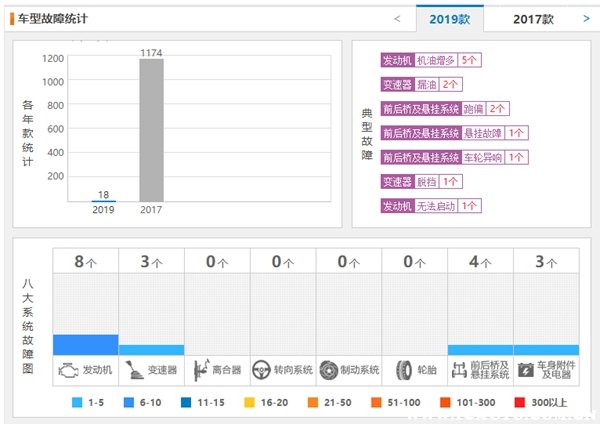The image size is (600, 424).
Task: Click the 2017 gray bar in the chart
Action: pyautogui.click(x=150, y=130)
